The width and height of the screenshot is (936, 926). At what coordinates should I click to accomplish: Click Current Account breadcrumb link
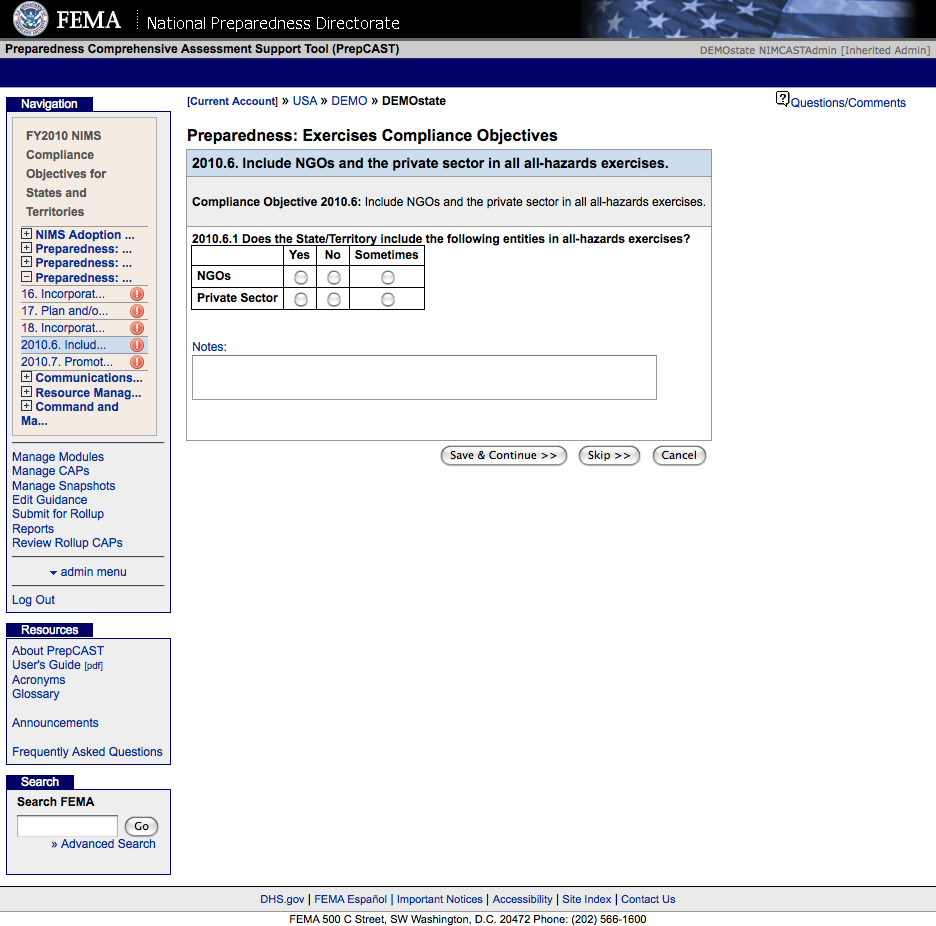[232, 101]
